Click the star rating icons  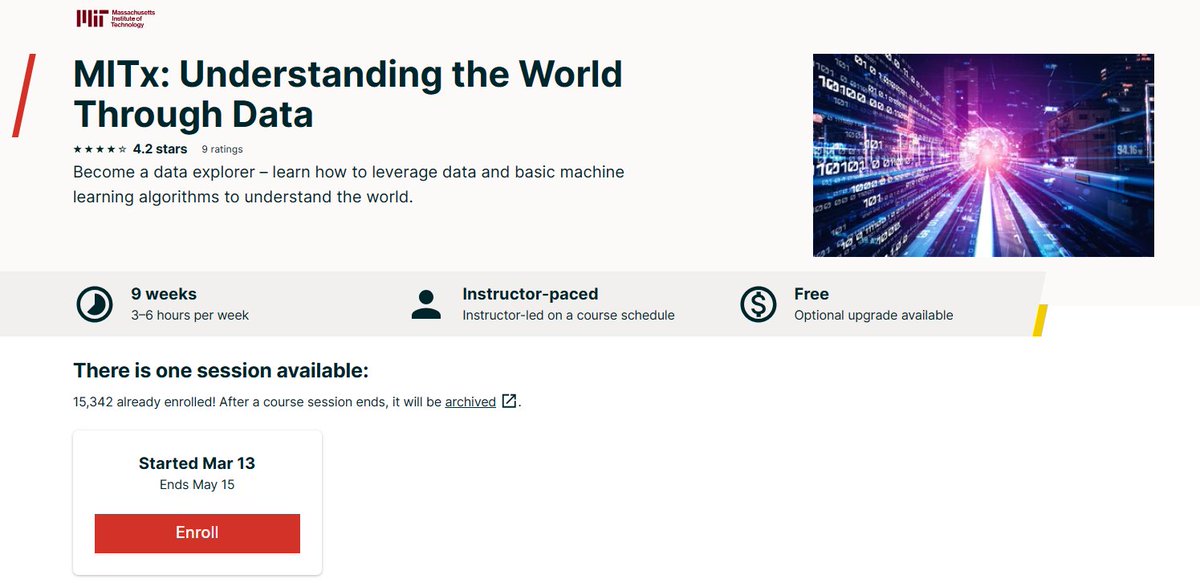pos(100,150)
